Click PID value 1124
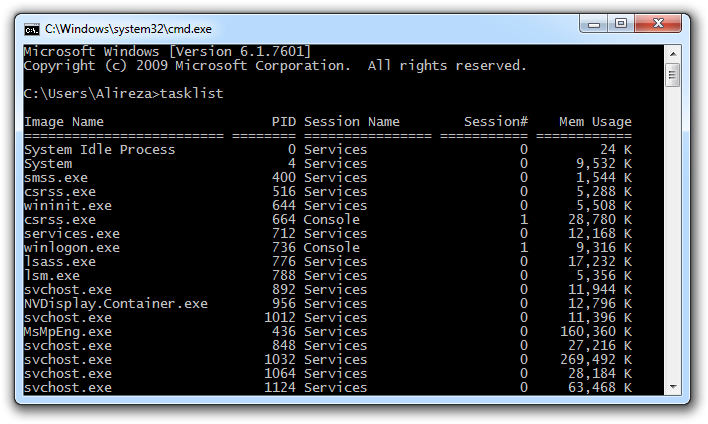The image size is (708, 424). [x=280, y=387]
